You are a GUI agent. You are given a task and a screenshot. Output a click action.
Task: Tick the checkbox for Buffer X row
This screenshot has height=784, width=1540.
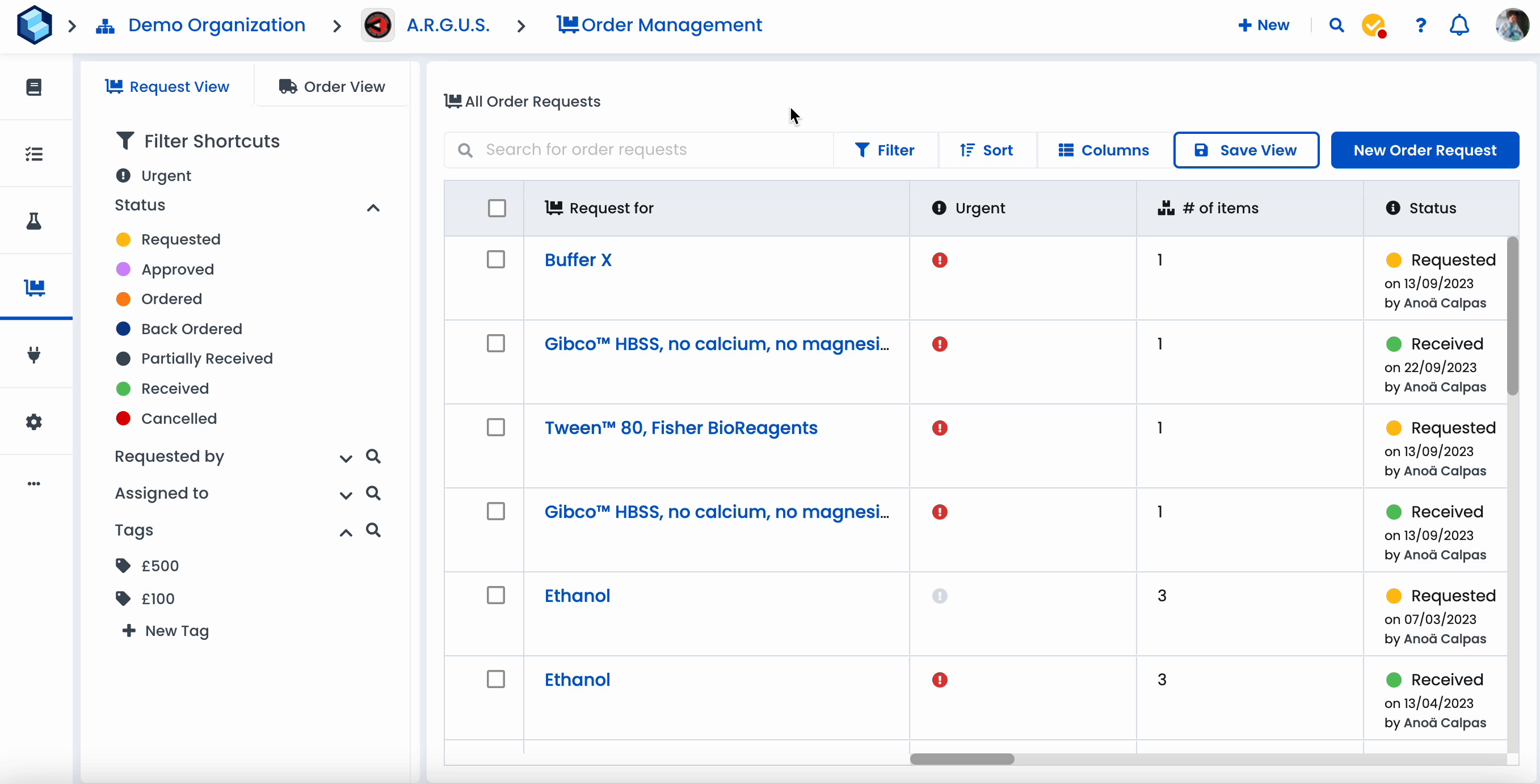[x=495, y=260]
